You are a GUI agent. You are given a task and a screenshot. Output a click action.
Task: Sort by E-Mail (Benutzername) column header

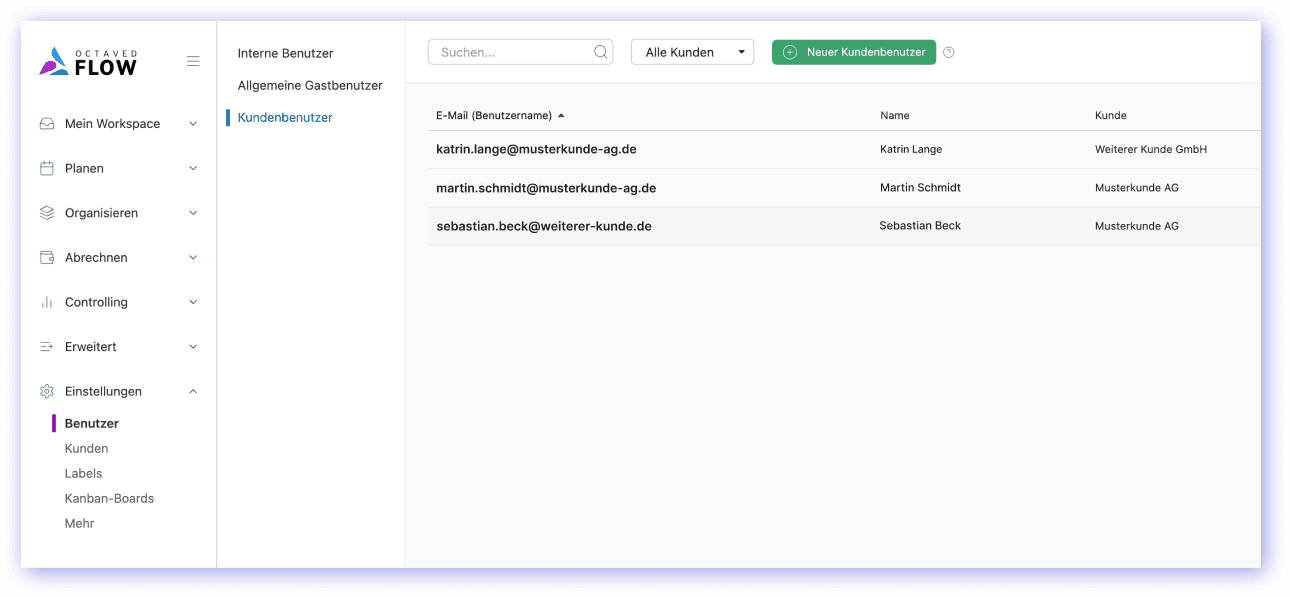coord(494,115)
